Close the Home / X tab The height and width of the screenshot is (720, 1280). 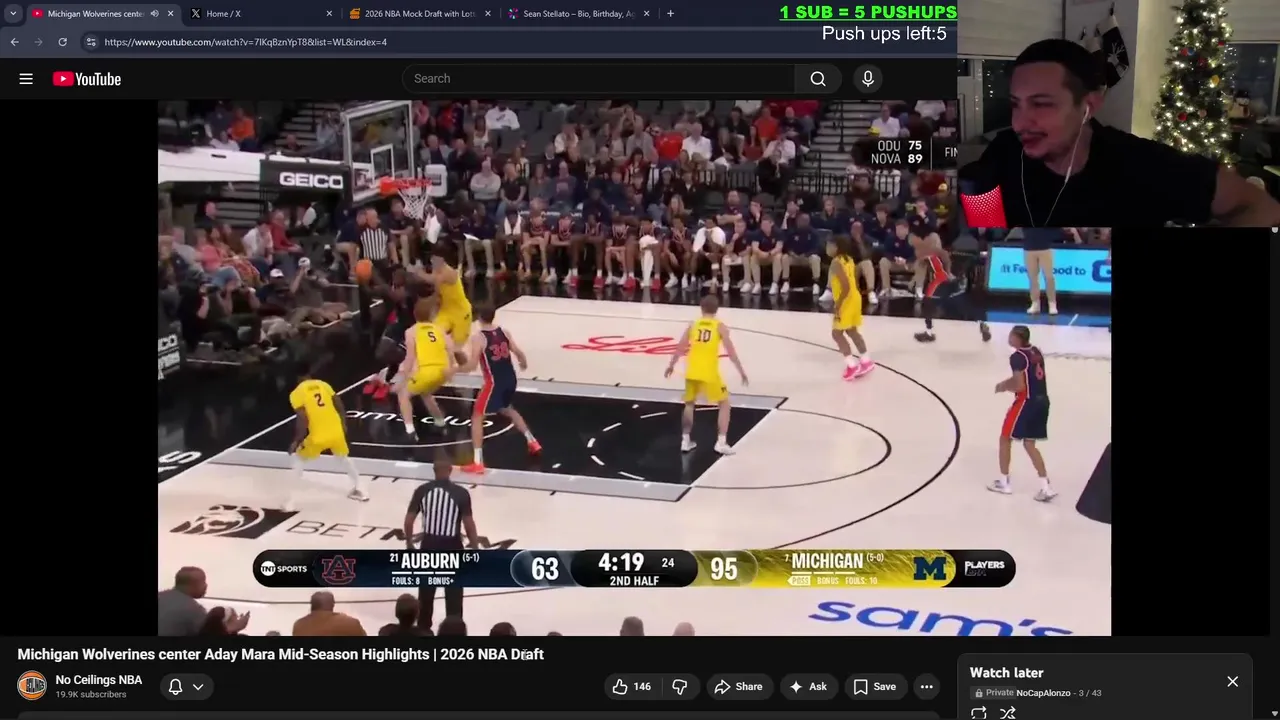coord(329,14)
